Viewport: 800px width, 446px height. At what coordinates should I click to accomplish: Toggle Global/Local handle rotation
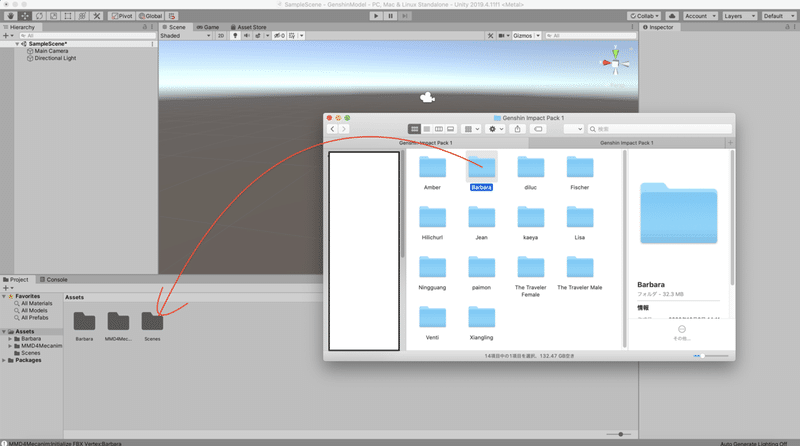click(151, 16)
